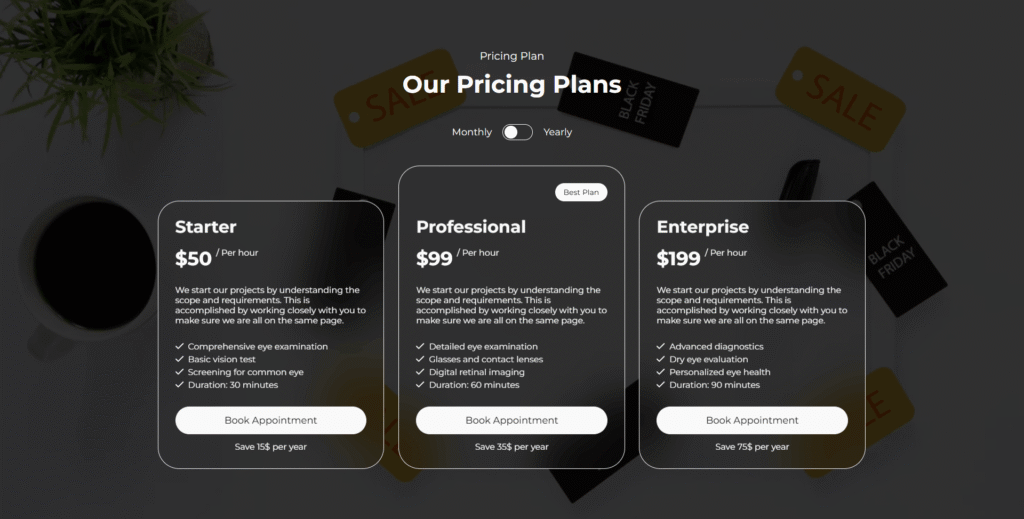Select the Monthly billing label
This screenshot has height=519, width=1024.
point(472,132)
